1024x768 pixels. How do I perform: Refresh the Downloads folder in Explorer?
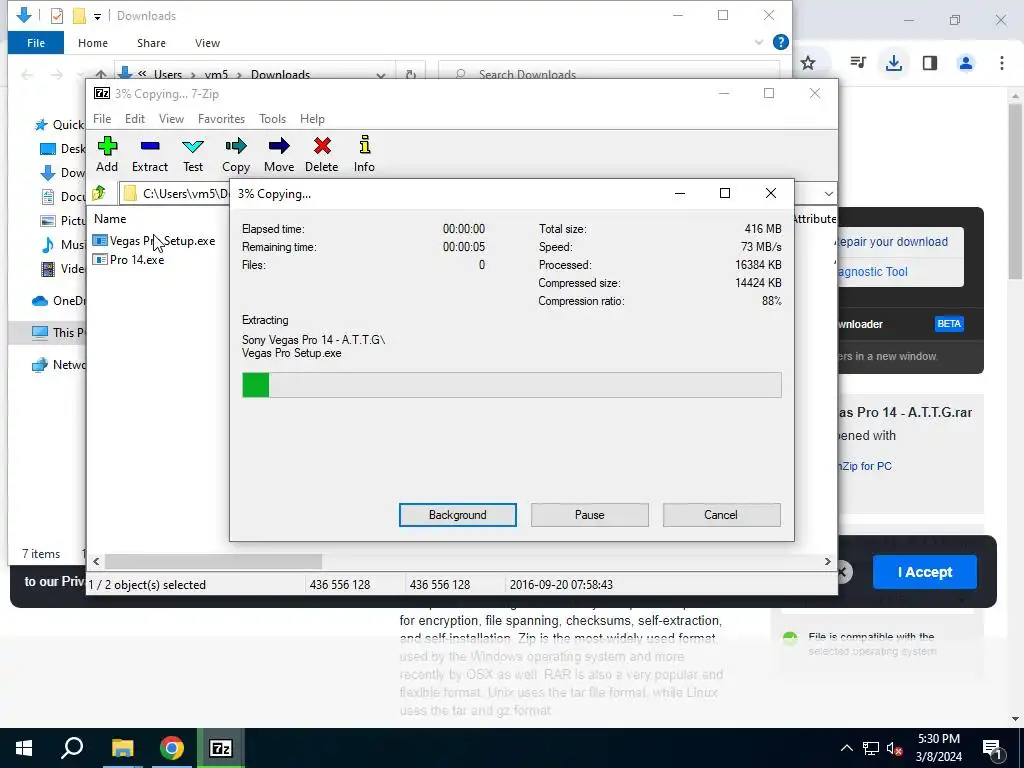[x=411, y=74]
